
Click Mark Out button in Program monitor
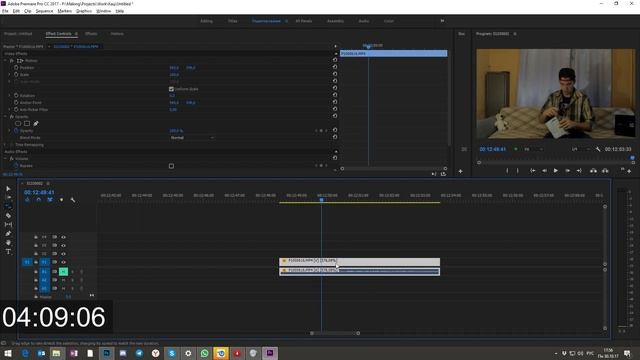(518, 171)
